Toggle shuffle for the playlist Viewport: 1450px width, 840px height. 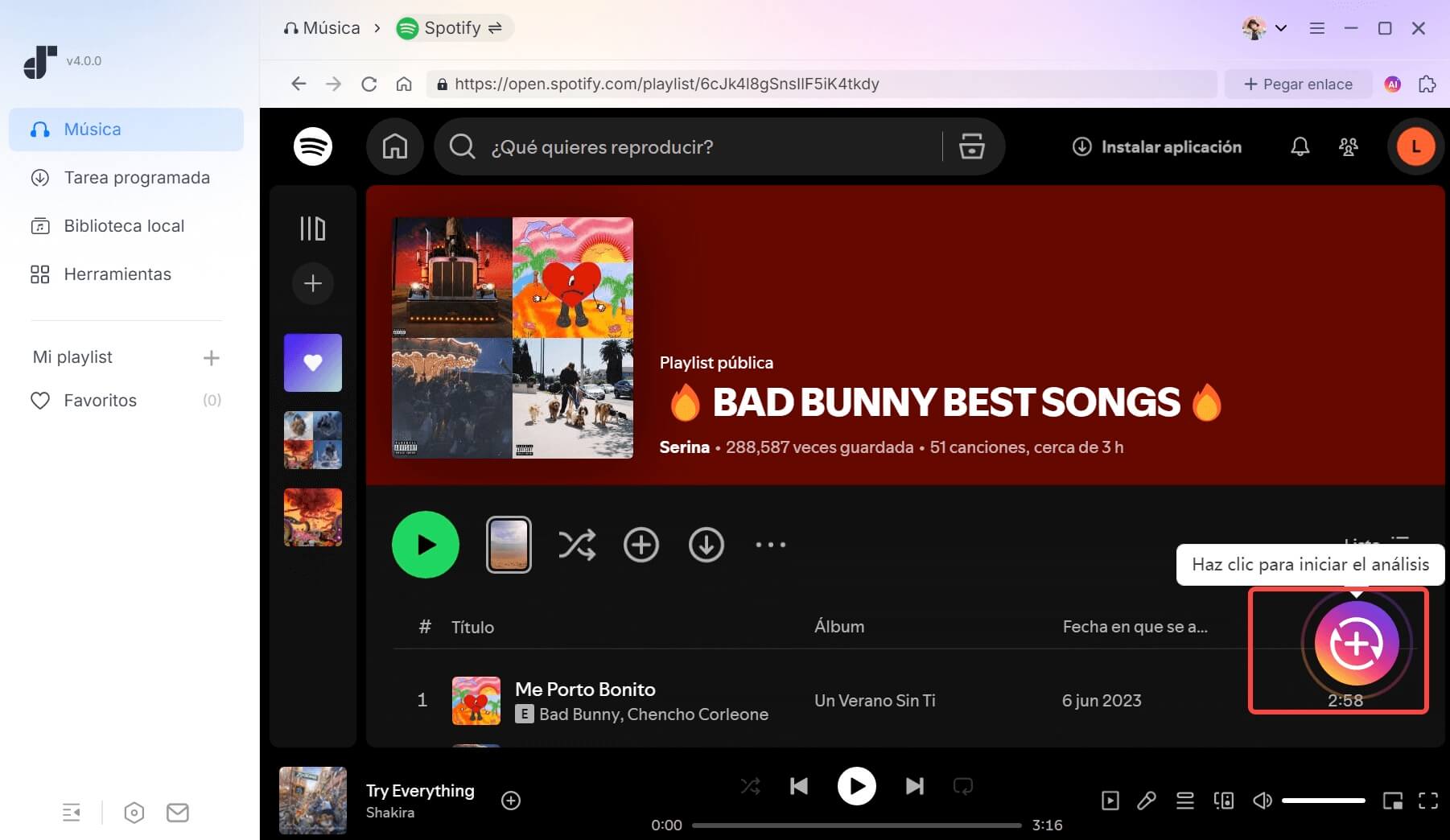click(577, 545)
